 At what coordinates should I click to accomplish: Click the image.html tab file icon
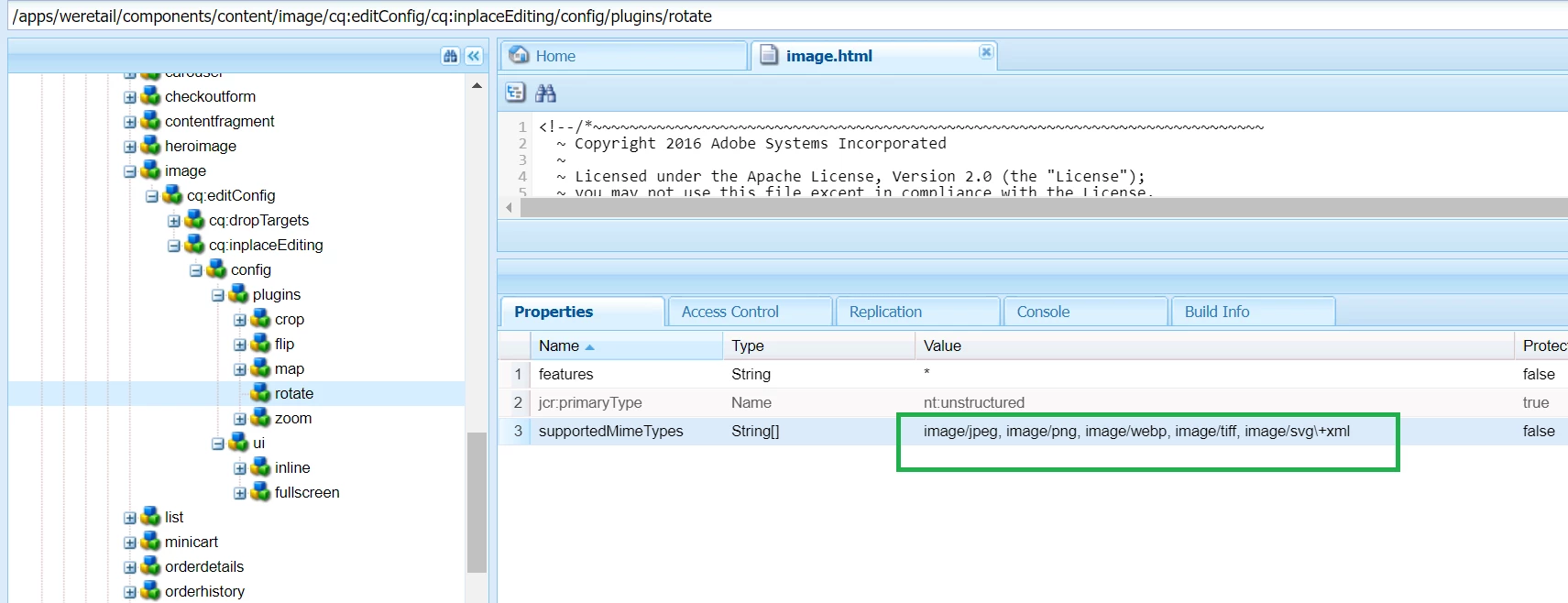pos(770,55)
